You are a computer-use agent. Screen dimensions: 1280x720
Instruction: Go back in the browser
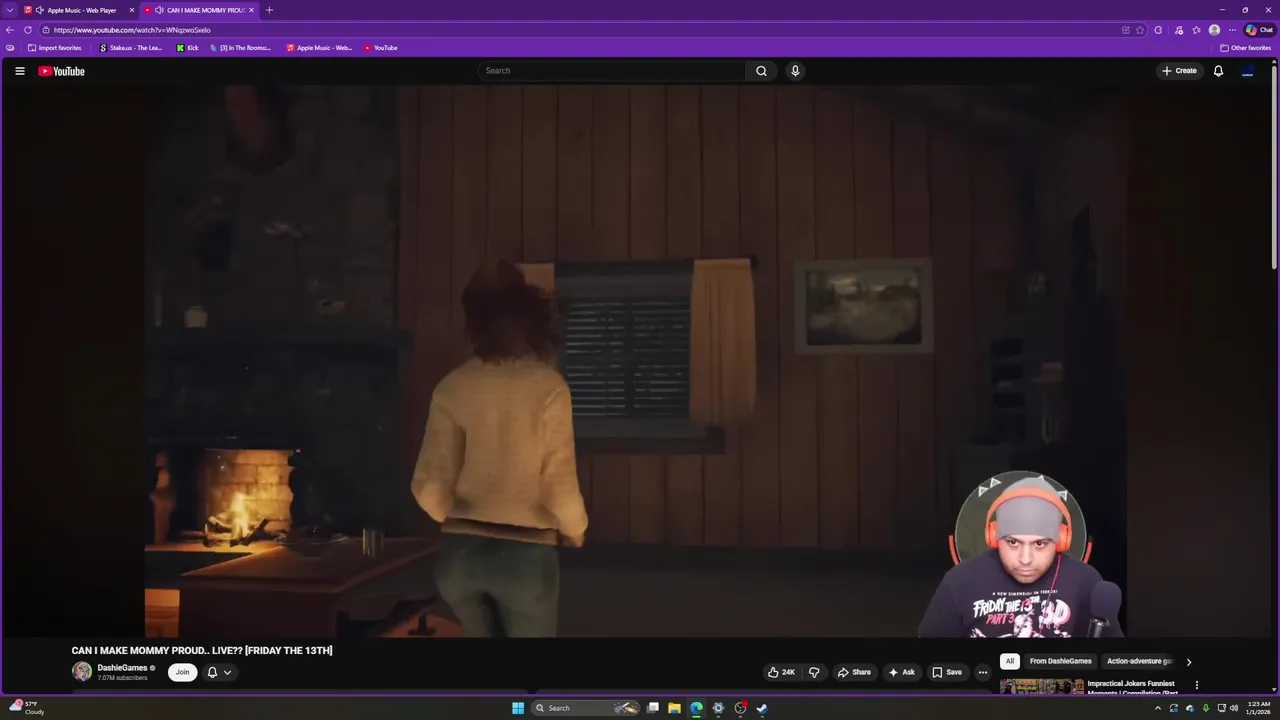point(10,30)
